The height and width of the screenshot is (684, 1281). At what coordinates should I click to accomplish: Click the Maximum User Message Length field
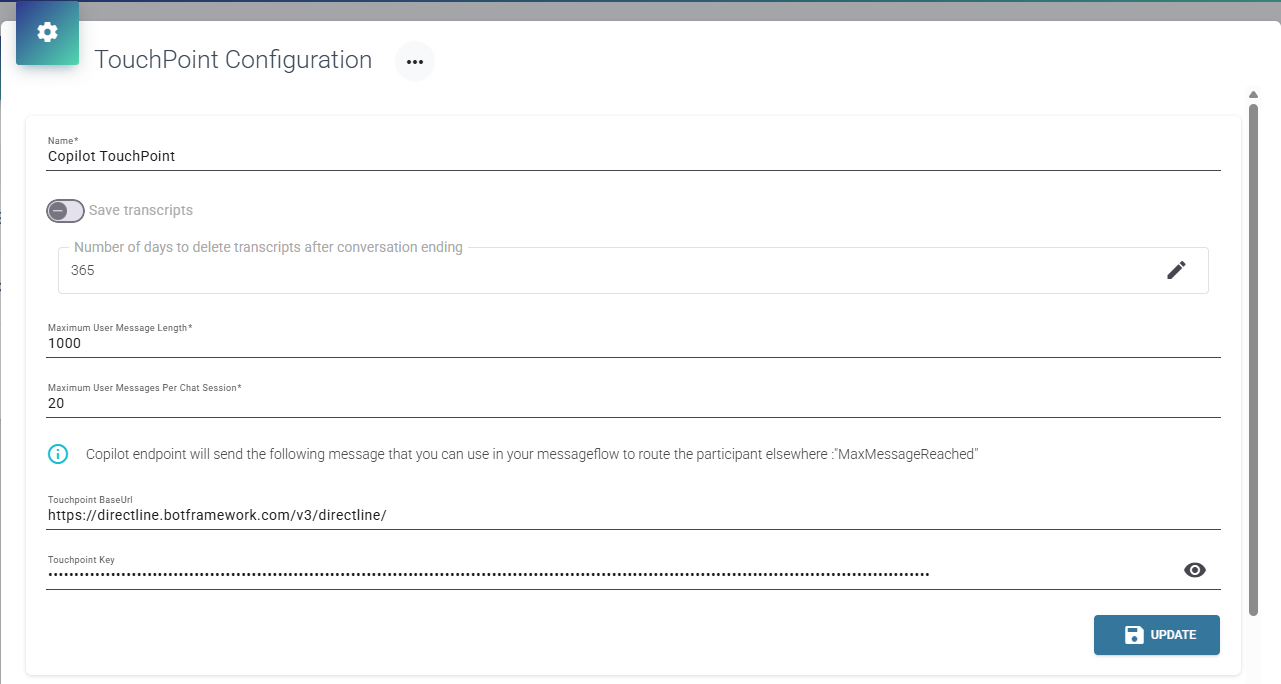click(634, 343)
